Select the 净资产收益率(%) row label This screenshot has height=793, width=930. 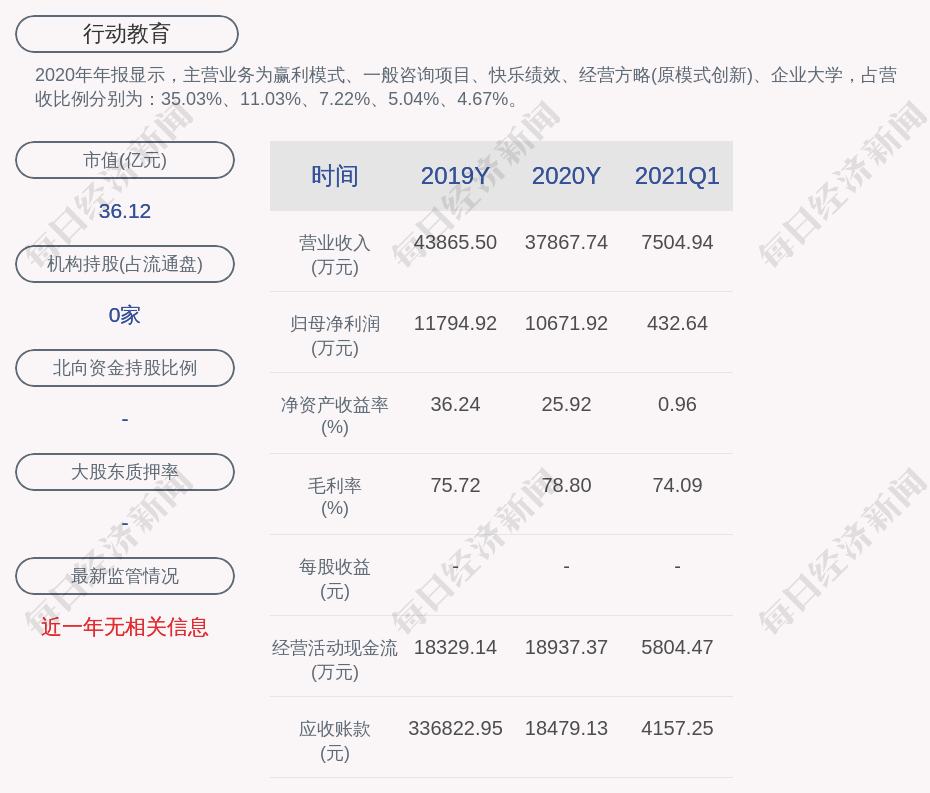(x=335, y=416)
